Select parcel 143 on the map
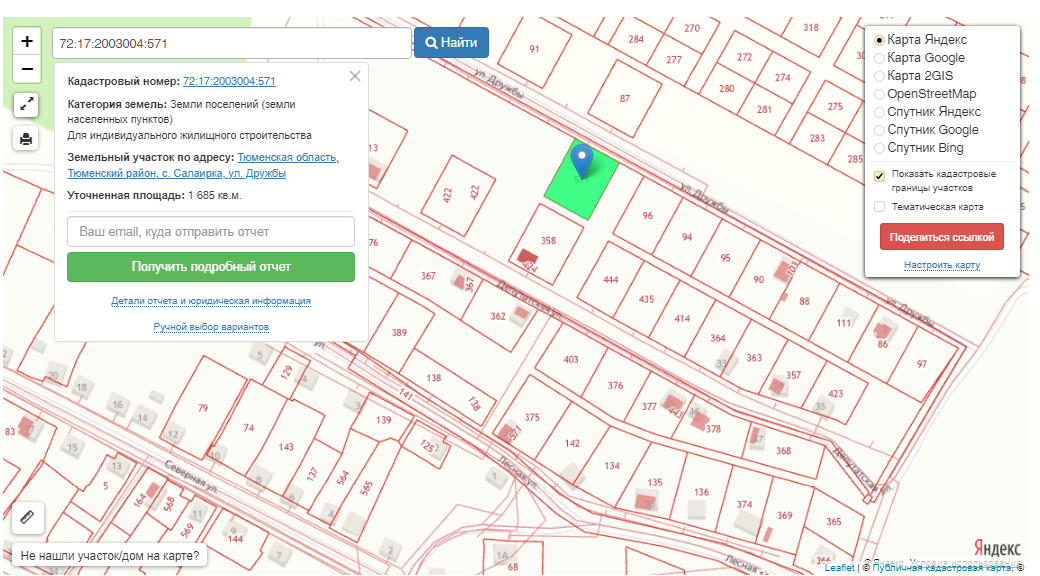 click(x=286, y=447)
